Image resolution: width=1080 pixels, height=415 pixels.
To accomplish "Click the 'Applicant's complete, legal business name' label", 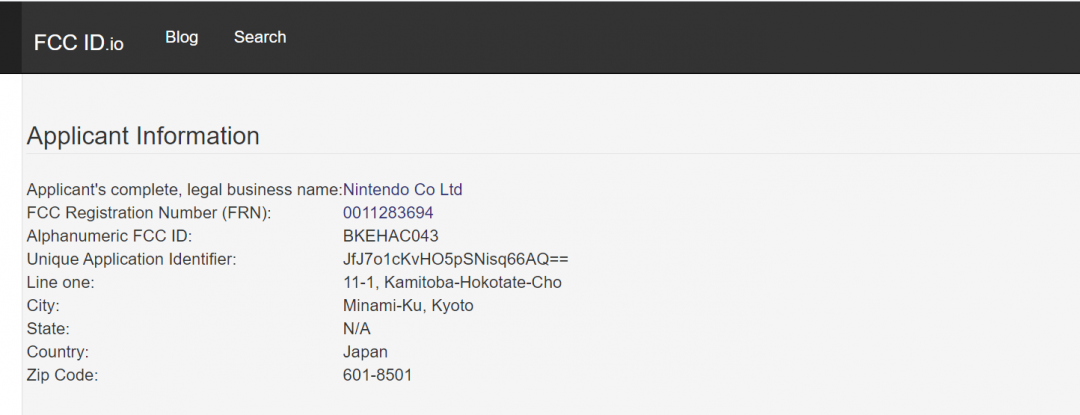I will tap(184, 190).
